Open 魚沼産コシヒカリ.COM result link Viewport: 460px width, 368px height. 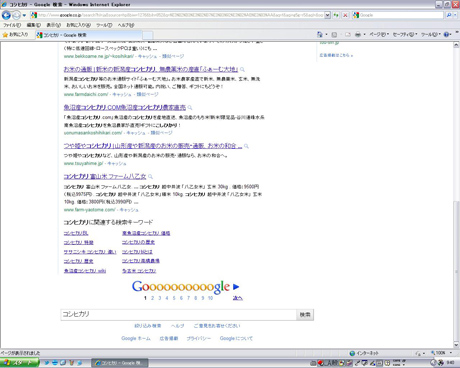125,107
